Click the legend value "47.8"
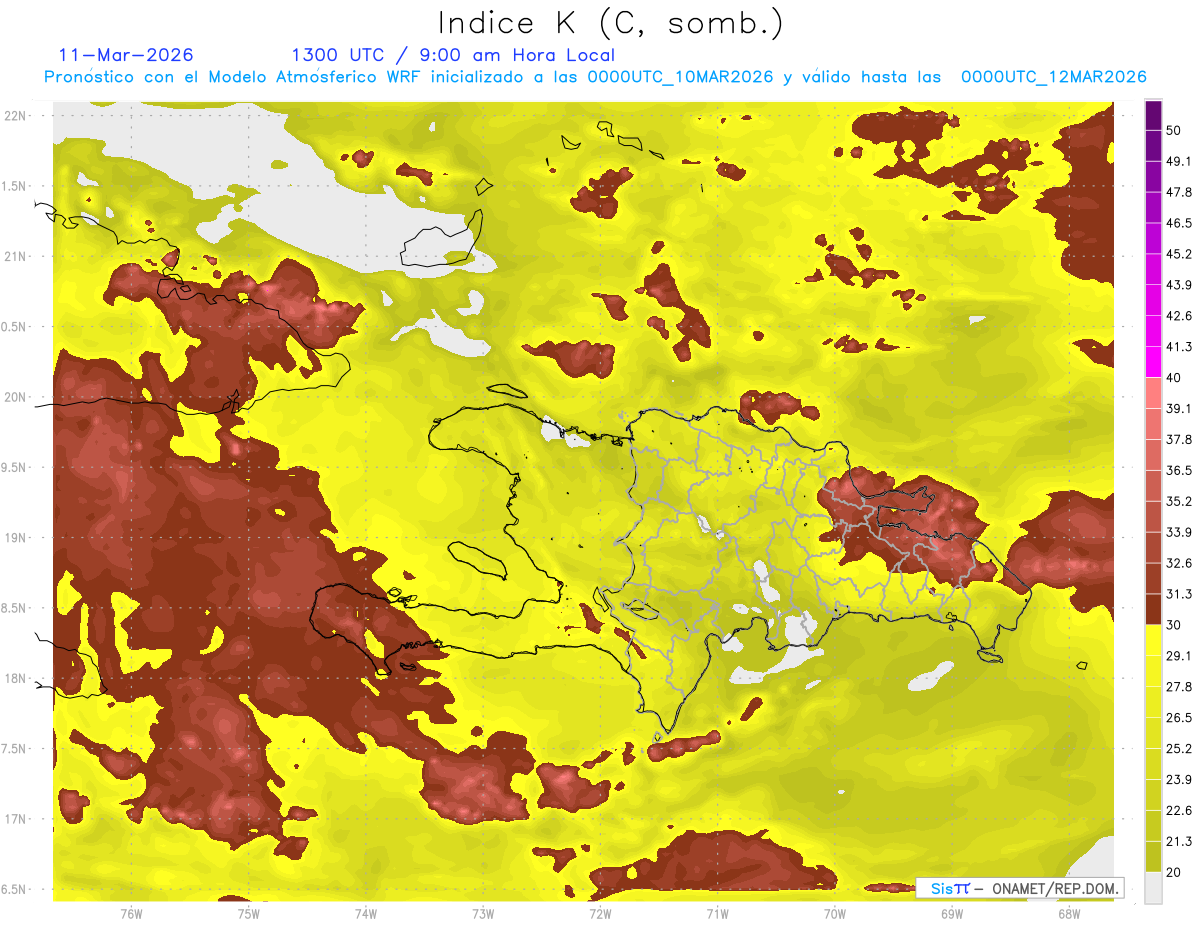Screen dimensions: 1200x927 (1179, 193)
